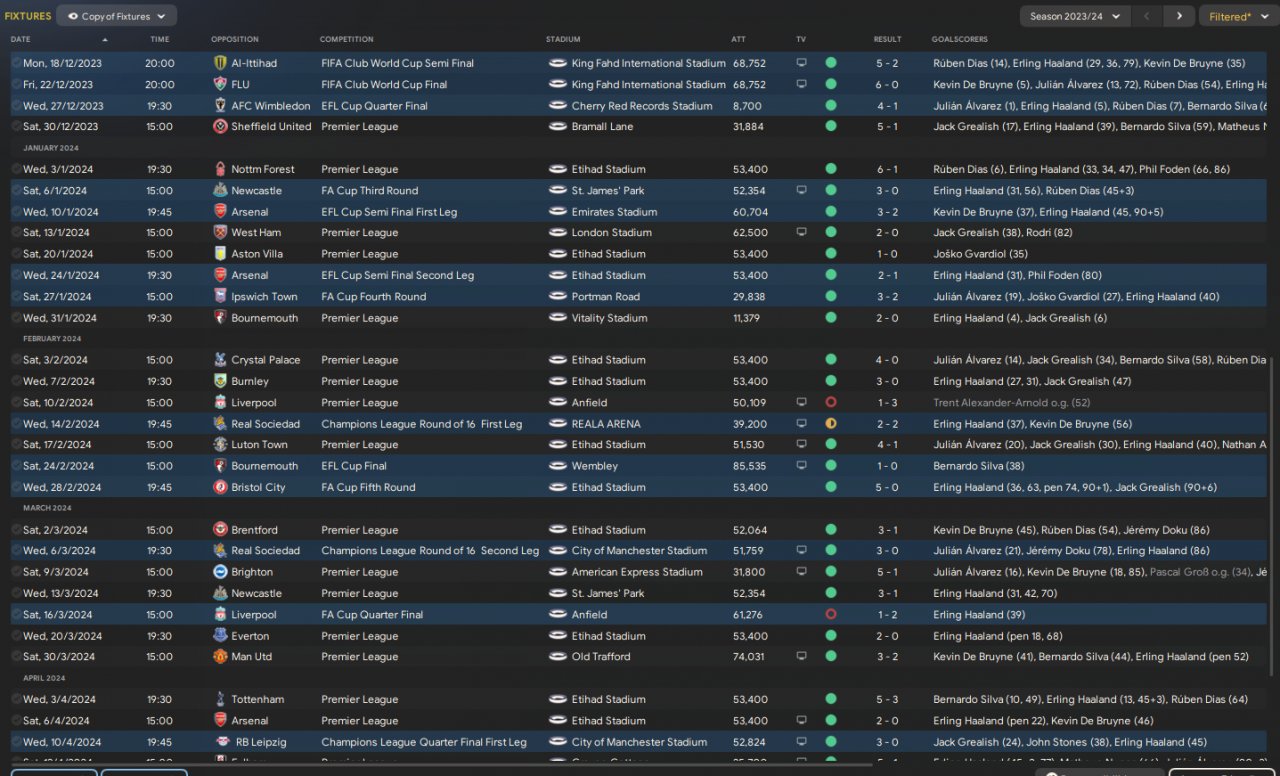Go to the previous season with the left arrow
This screenshot has height=776, width=1280.
click(x=1148, y=16)
